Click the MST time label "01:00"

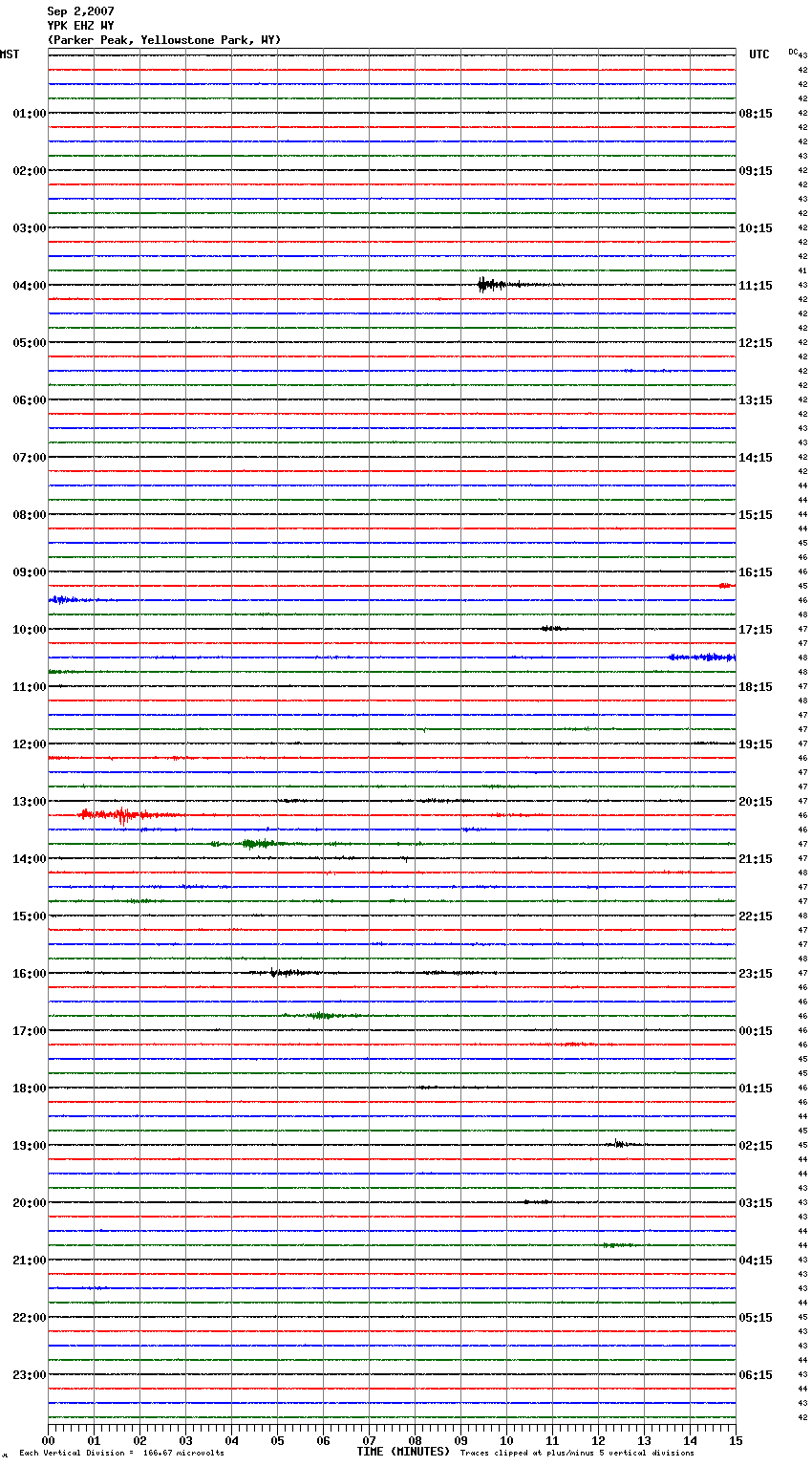click(30, 114)
